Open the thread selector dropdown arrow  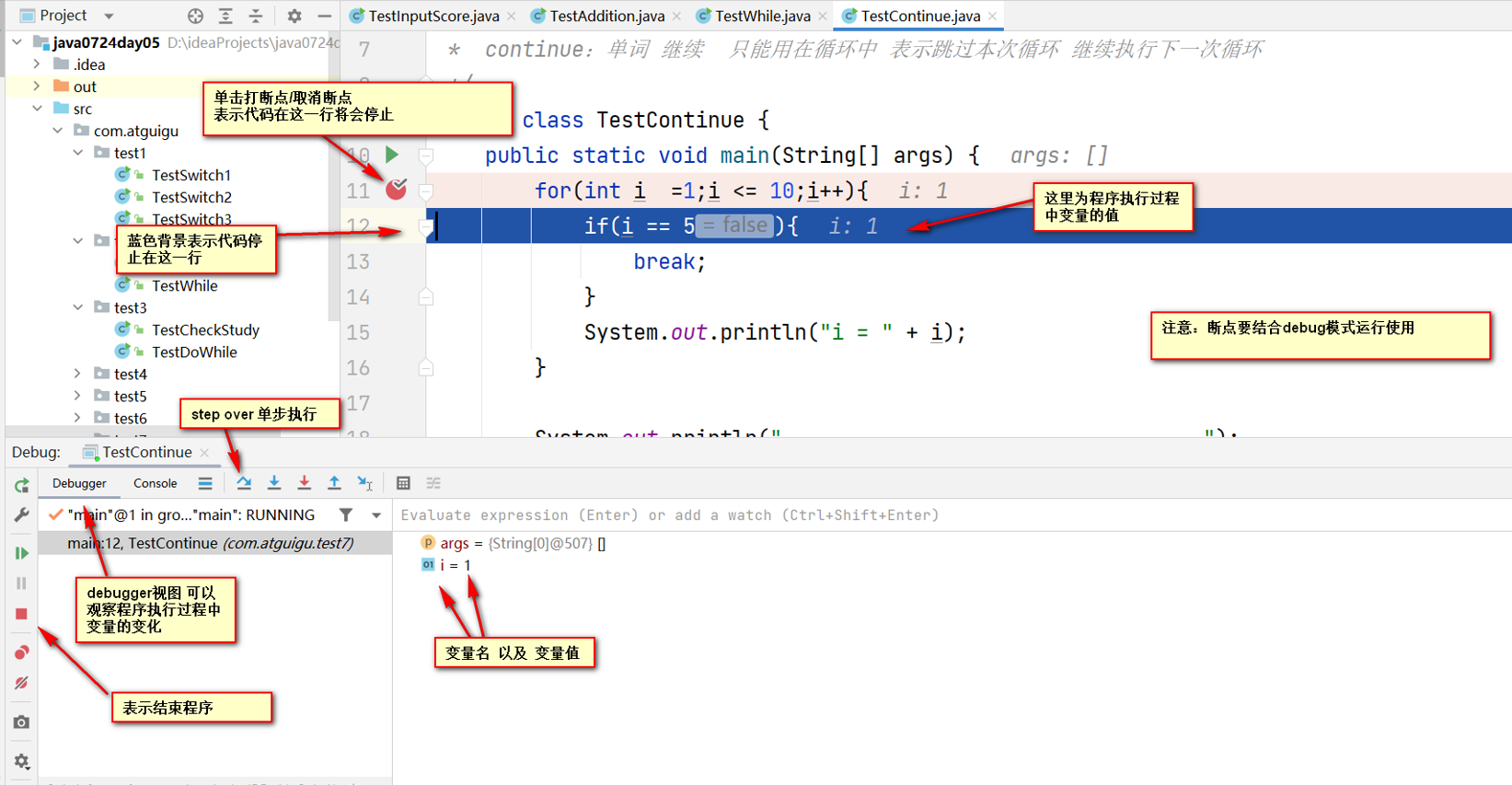pyautogui.click(x=376, y=515)
